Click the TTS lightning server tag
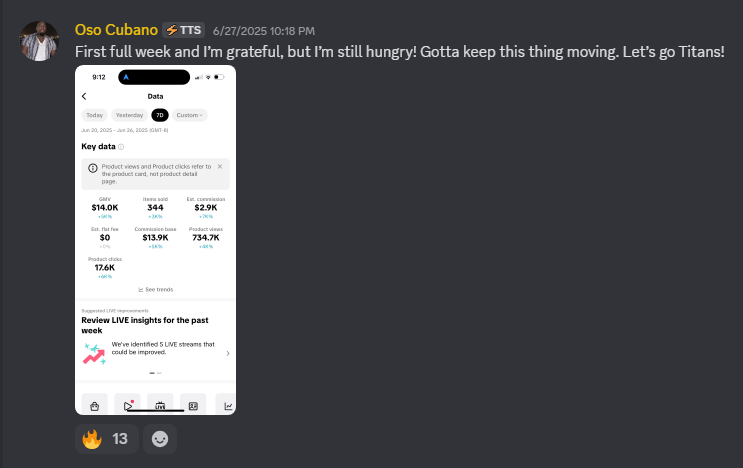 click(x=184, y=30)
